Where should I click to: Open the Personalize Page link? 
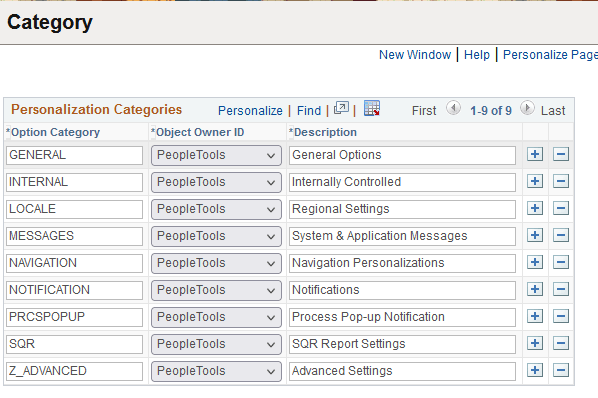point(550,55)
